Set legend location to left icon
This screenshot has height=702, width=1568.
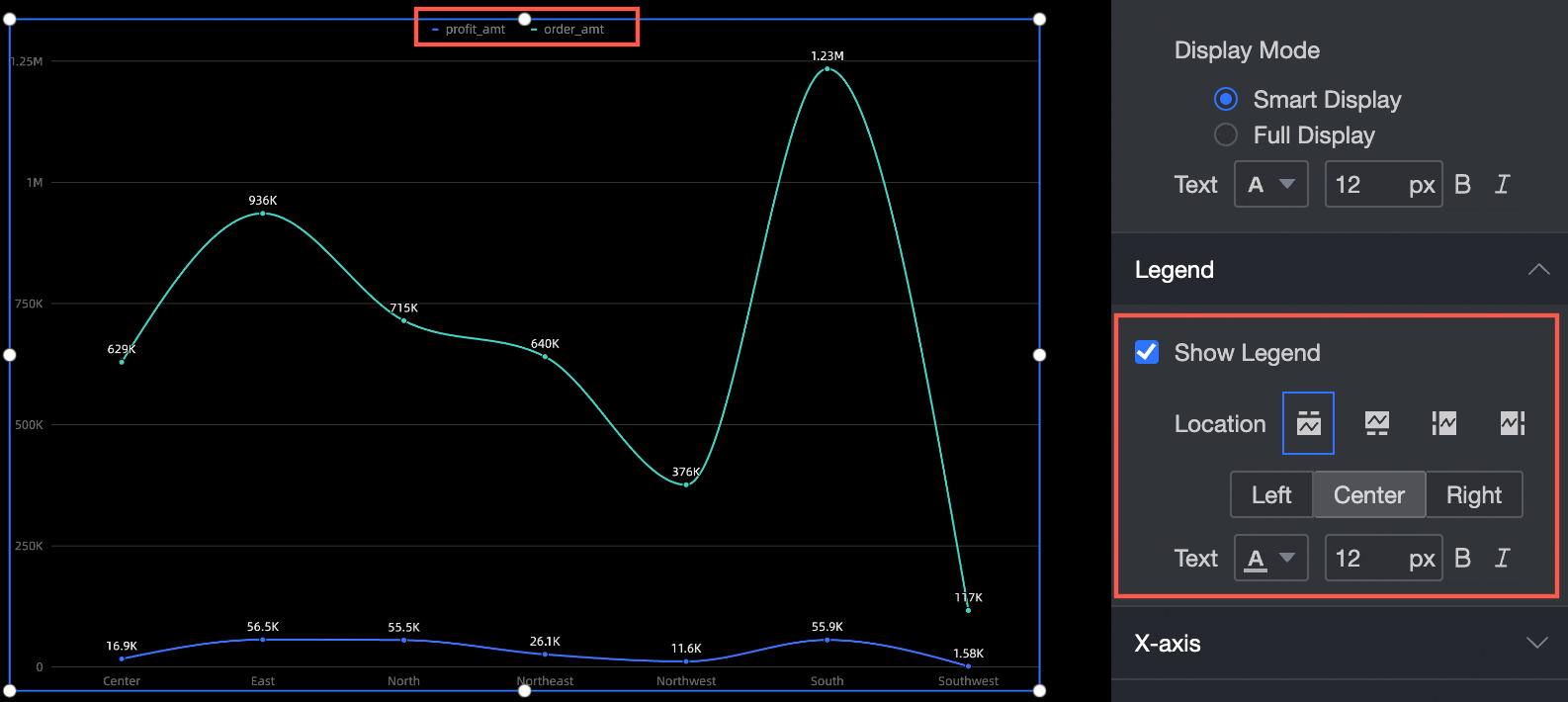(1444, 423)
